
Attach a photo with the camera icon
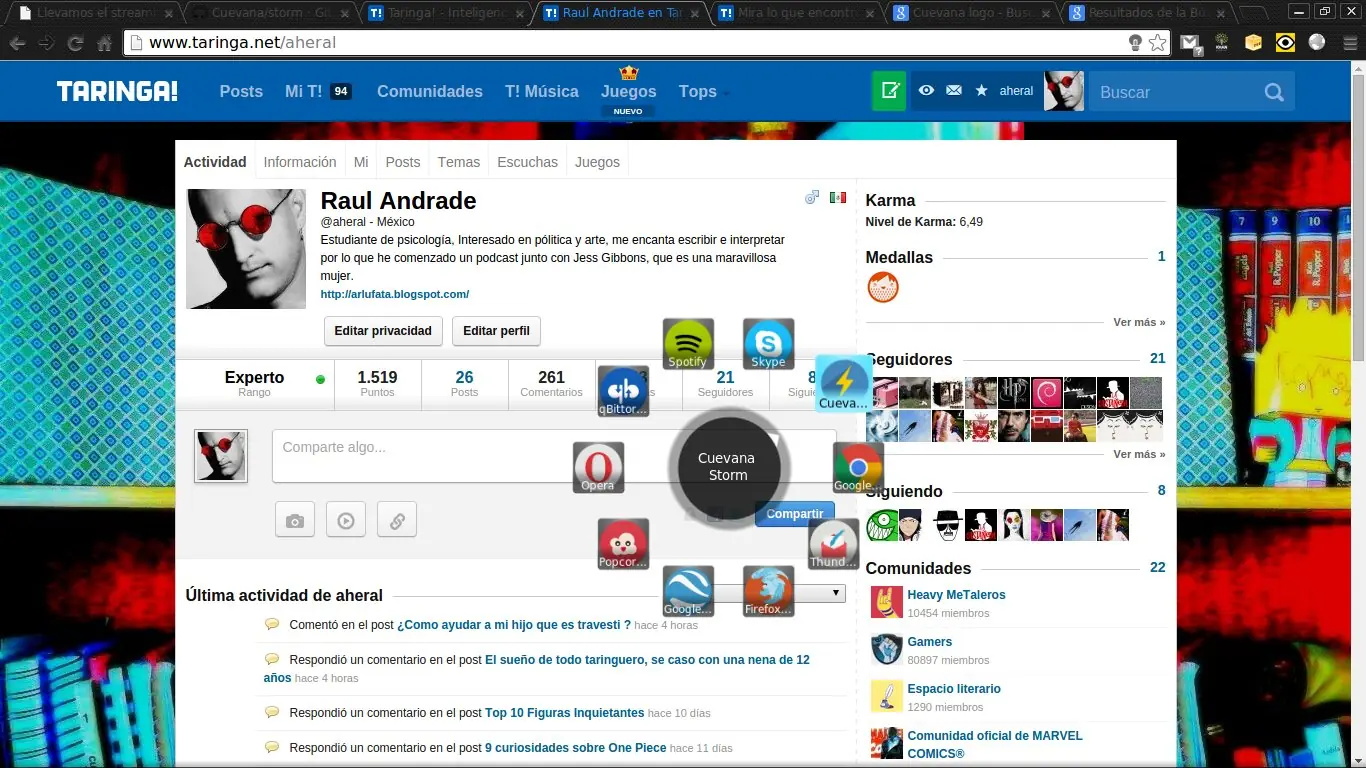295,520
